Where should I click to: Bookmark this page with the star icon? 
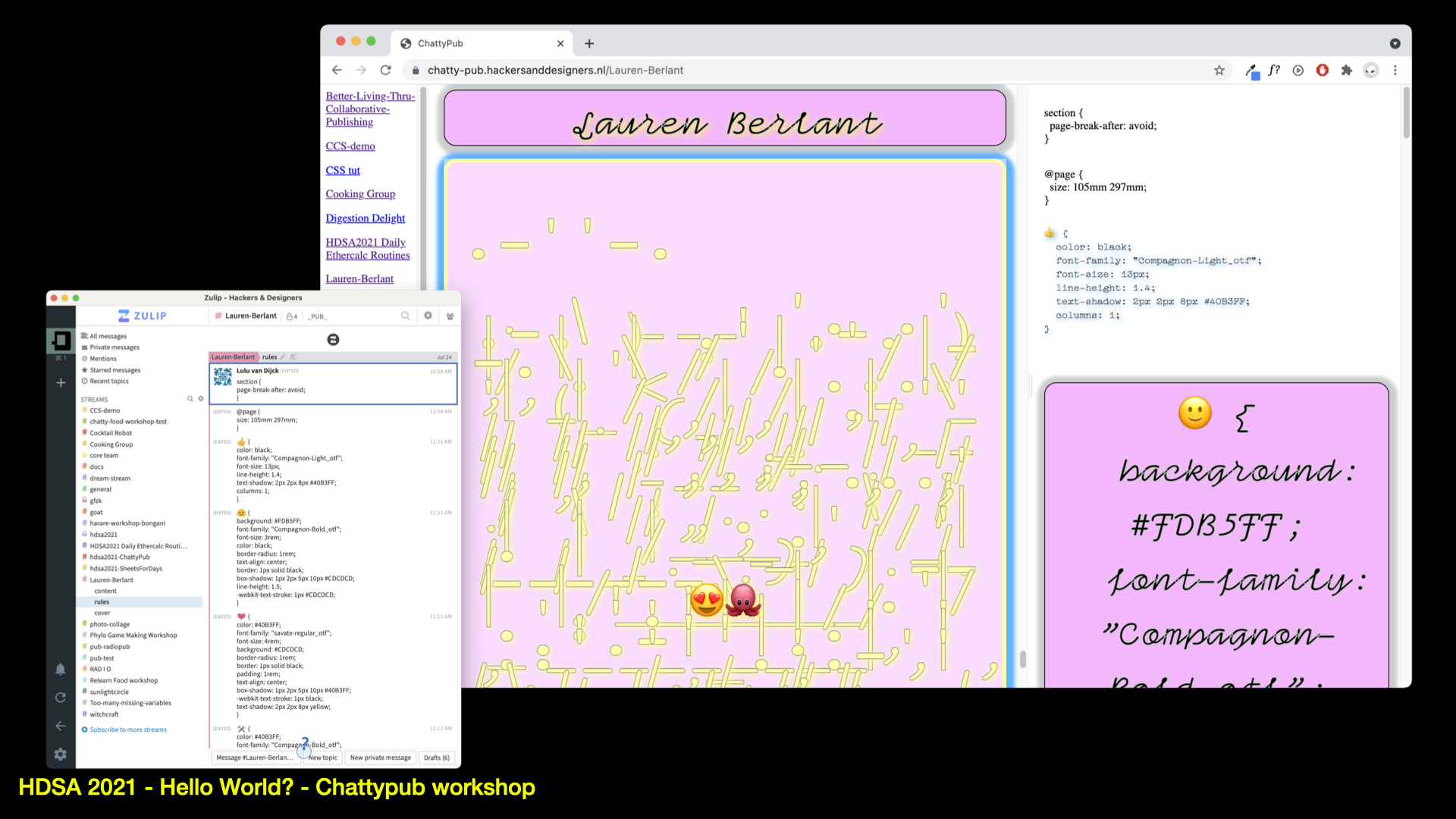coord(1219,70)
